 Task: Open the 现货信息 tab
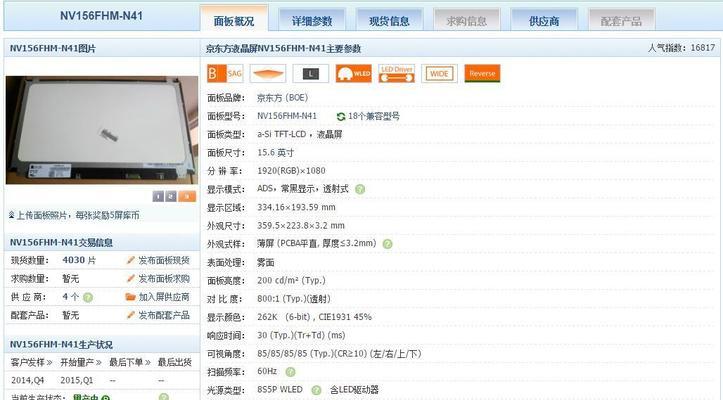[389, 20]
